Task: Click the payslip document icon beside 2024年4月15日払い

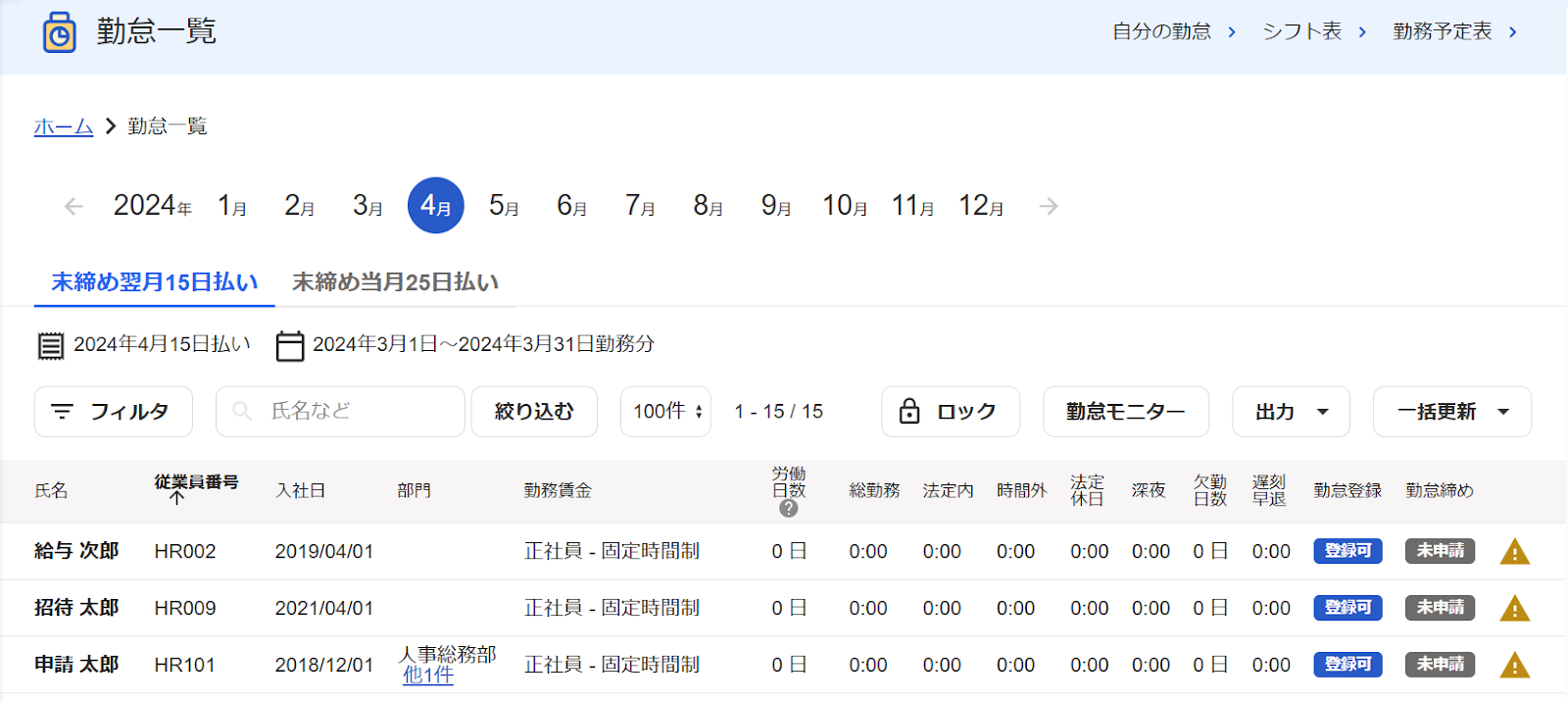Action: pos(50,345)
